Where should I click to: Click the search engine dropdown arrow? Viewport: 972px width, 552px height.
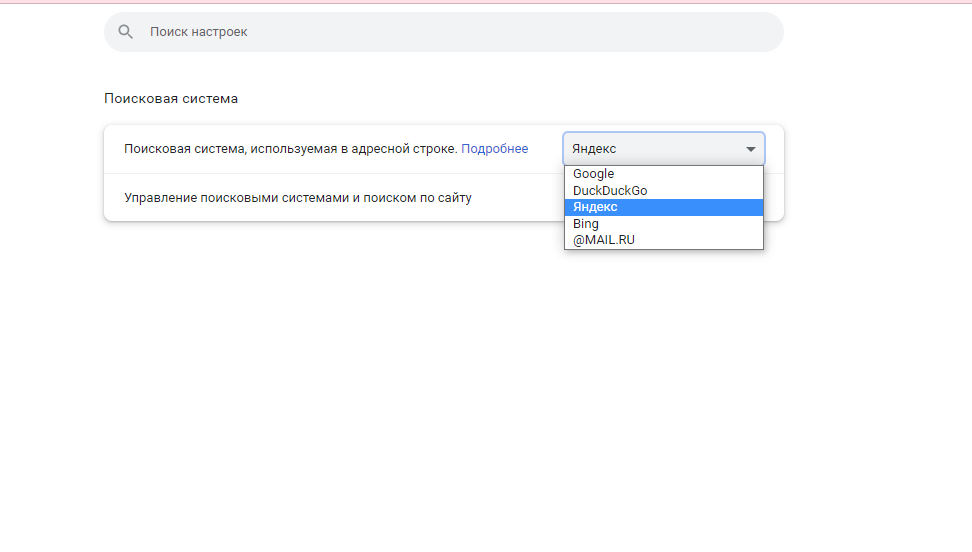(750, 149)
